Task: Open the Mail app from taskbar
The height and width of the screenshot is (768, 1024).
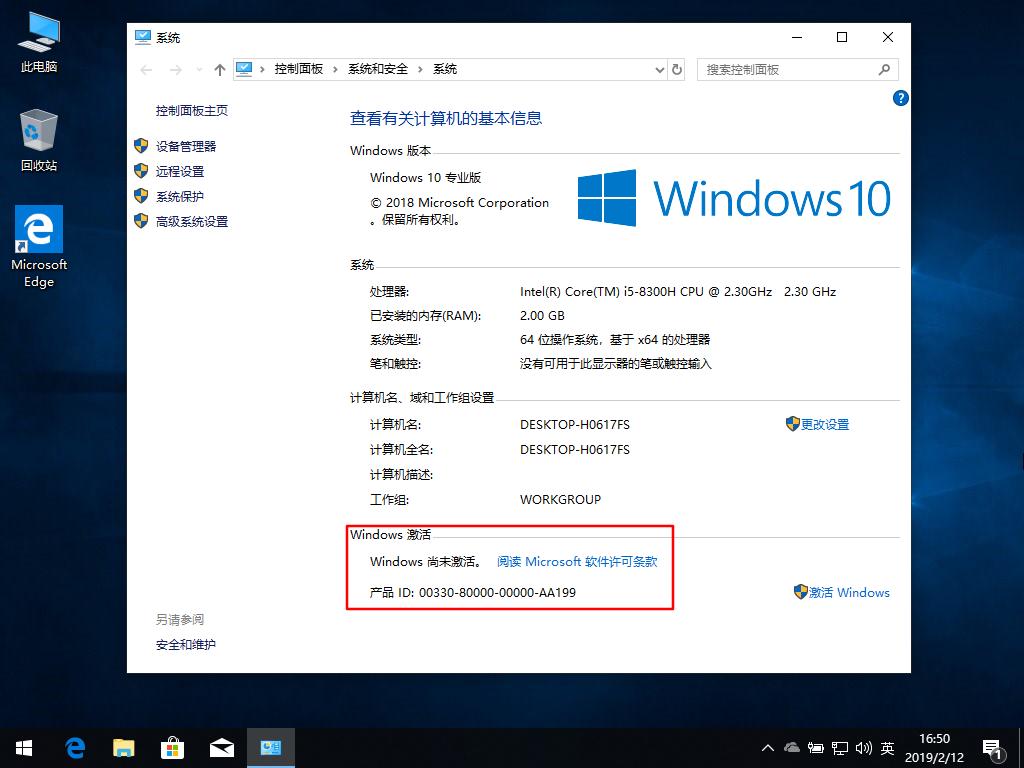Action: pyautogui.click(x=221, y=747)
